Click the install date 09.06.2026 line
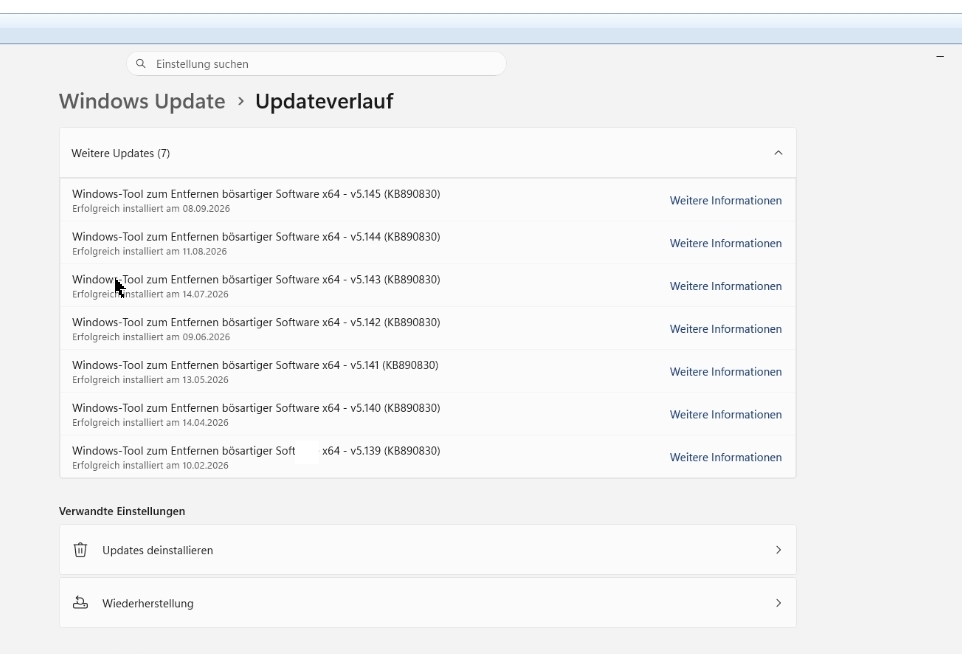Viewport: 962px width, 654px height. (151, 337)
